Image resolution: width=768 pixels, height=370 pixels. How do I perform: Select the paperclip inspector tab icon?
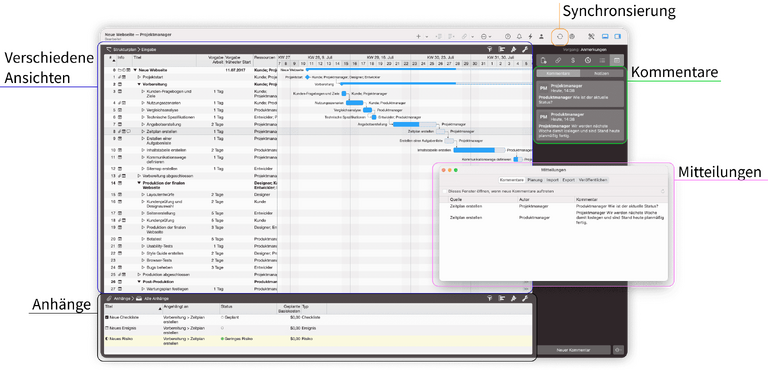pyautogui.click(x=558, y=60)
